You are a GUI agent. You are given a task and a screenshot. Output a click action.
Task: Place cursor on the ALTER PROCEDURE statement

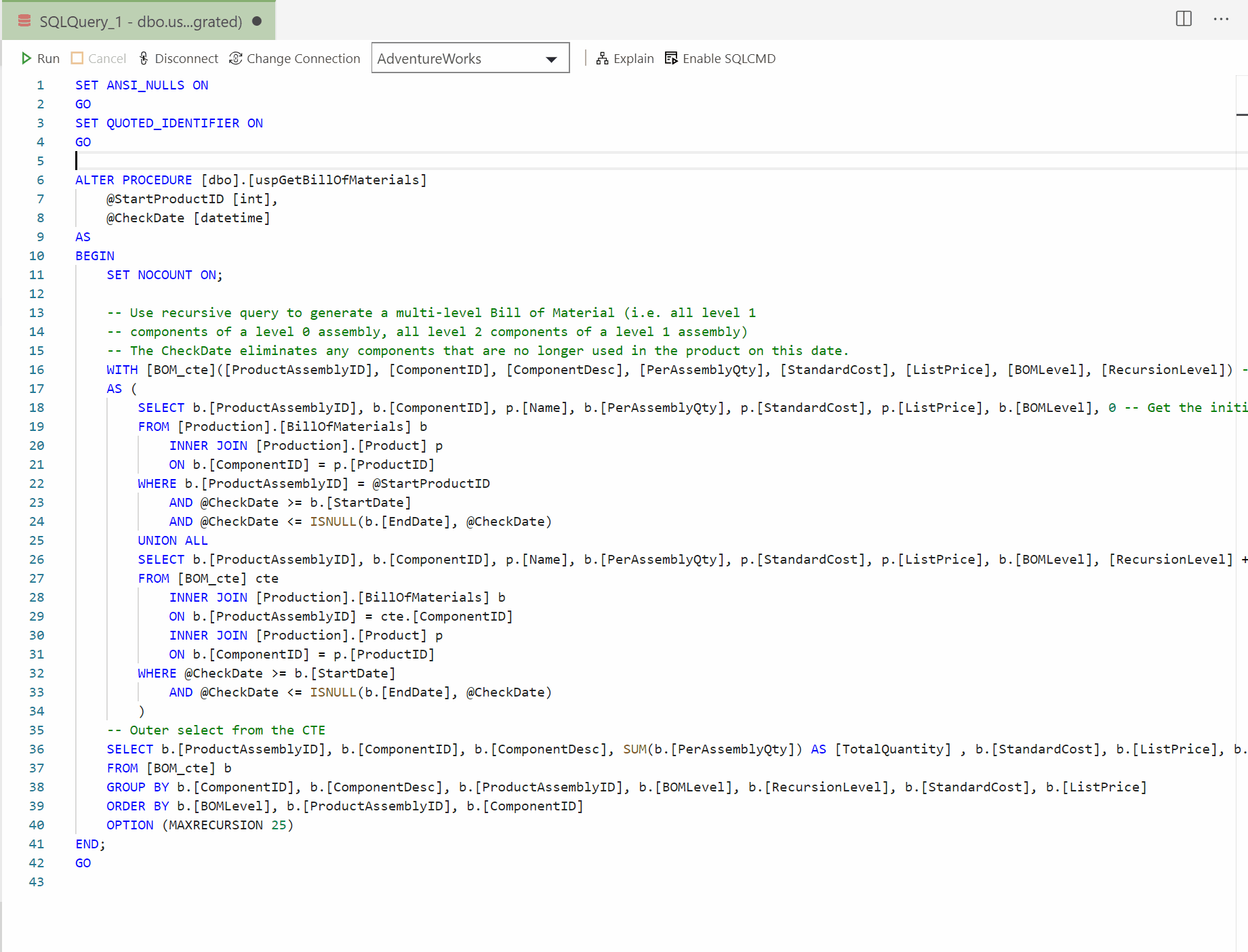[x=203, y=180]
